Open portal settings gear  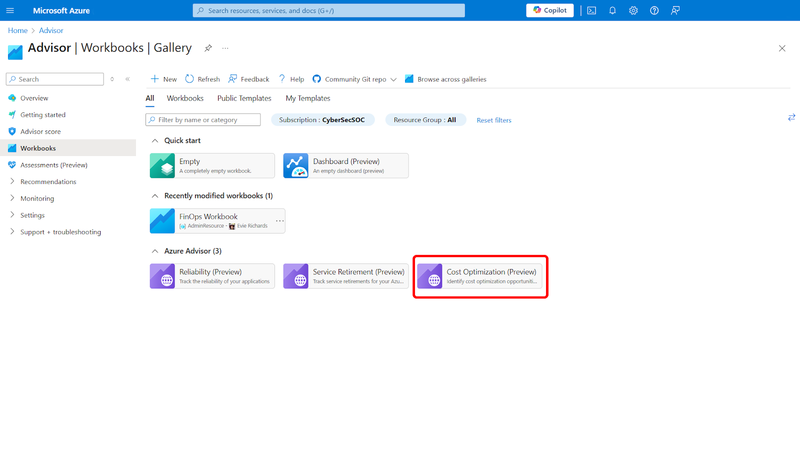click(633, 10)
